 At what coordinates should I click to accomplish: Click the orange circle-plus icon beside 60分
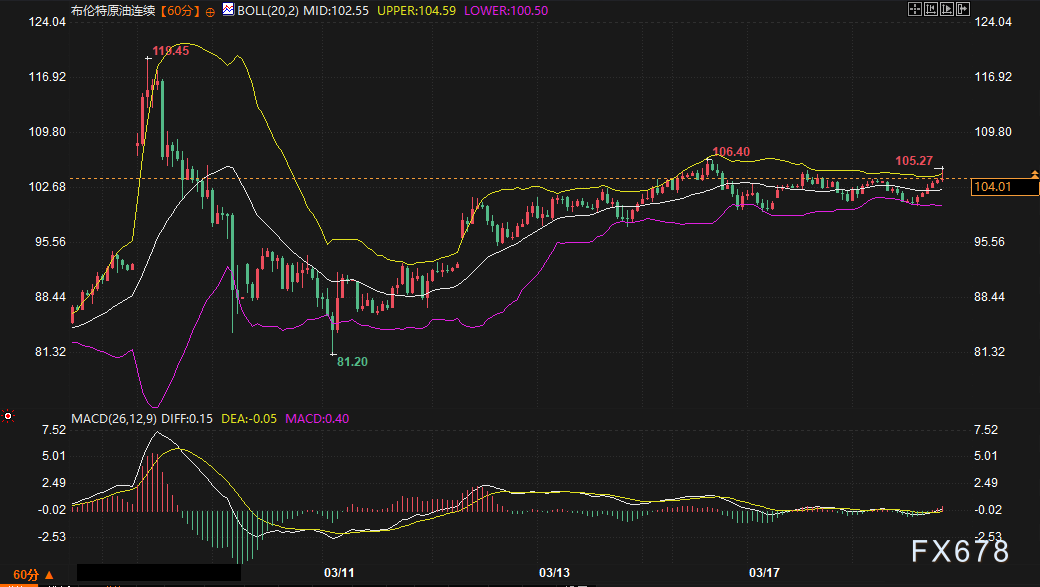pos(210,11)
